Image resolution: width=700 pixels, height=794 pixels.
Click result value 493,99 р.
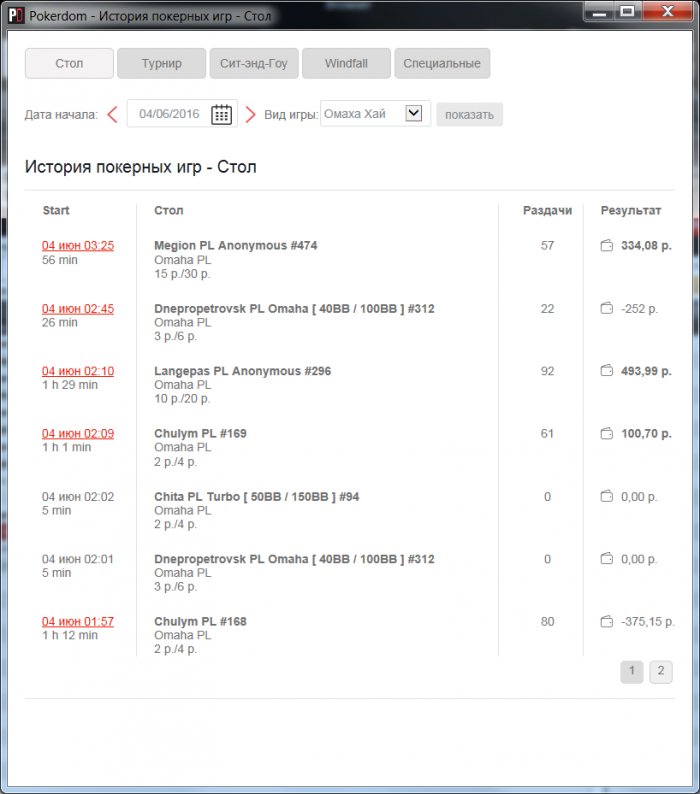tap(646, 371)
